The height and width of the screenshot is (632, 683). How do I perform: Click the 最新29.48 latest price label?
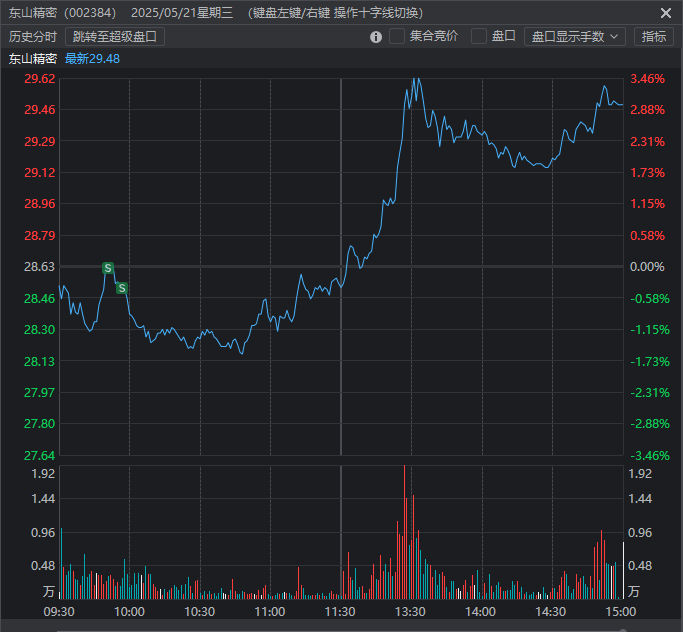92,59
